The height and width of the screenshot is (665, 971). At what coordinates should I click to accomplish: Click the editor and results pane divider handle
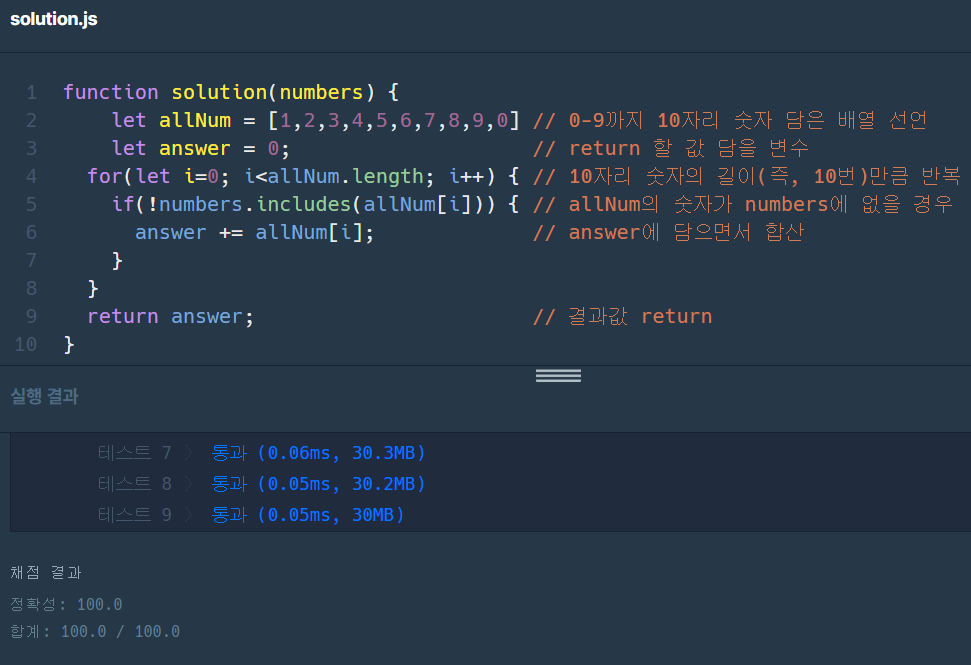pos(558,375)
